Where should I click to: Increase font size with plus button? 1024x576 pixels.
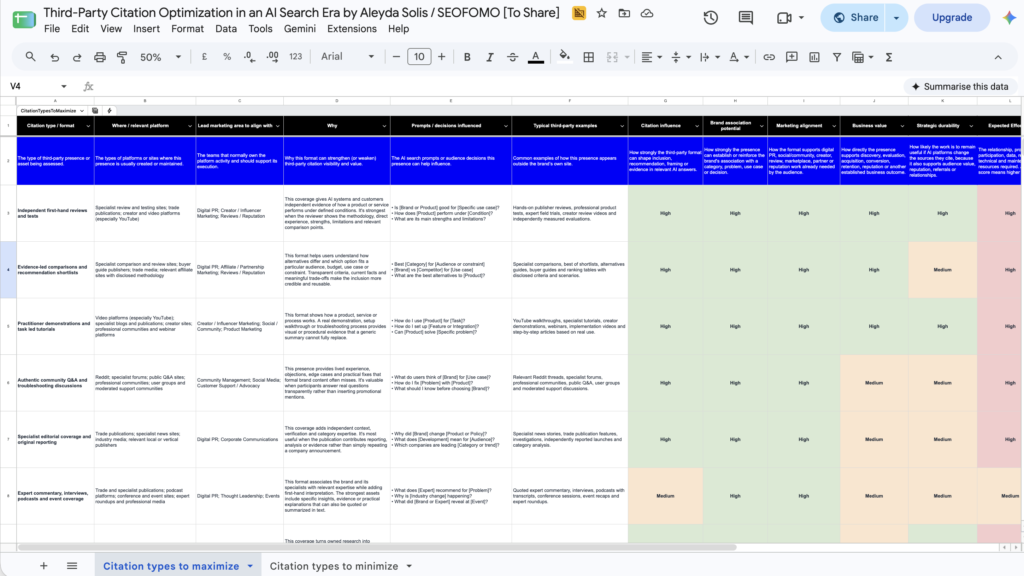(x=441, y=57)
